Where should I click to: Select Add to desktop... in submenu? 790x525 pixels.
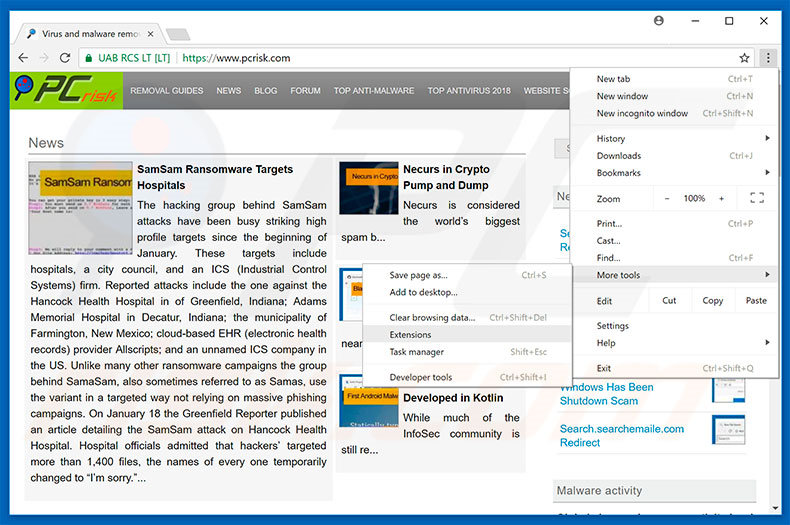point(467,292)
